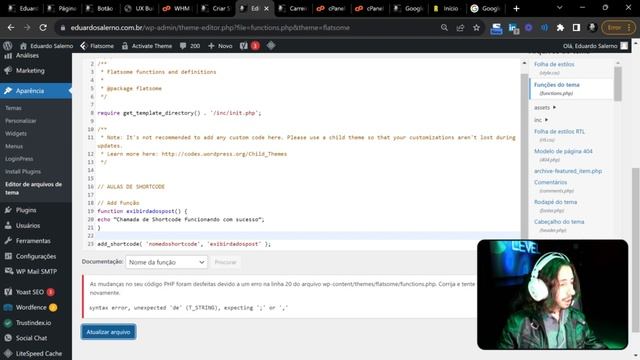Open the WP Mail SMTP menu
640x360 pixels.
point(36,271)
